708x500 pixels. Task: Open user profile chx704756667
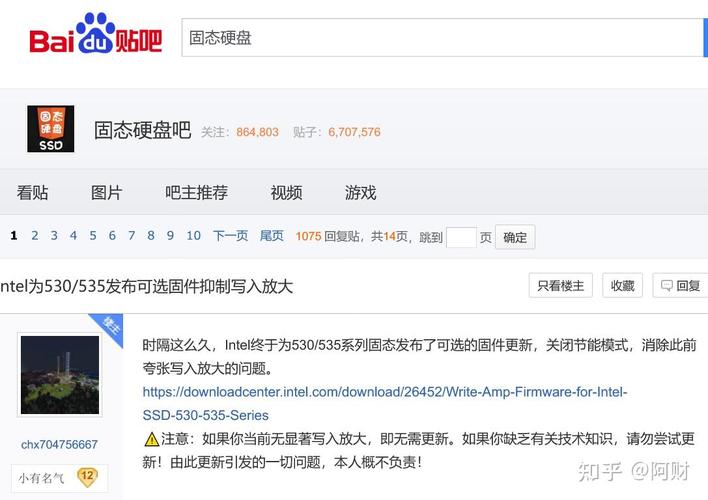tap(59, 444)
